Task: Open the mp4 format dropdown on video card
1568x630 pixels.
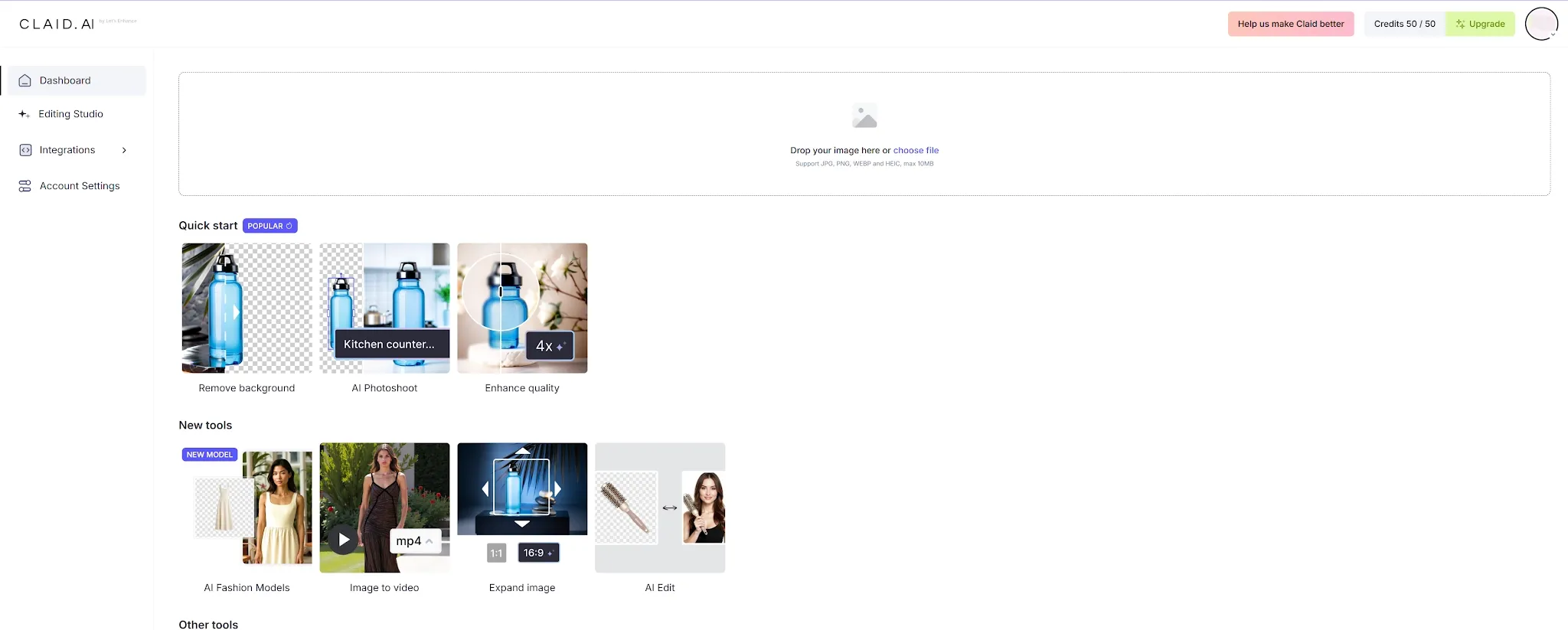Action: click(x=415, y=540)
